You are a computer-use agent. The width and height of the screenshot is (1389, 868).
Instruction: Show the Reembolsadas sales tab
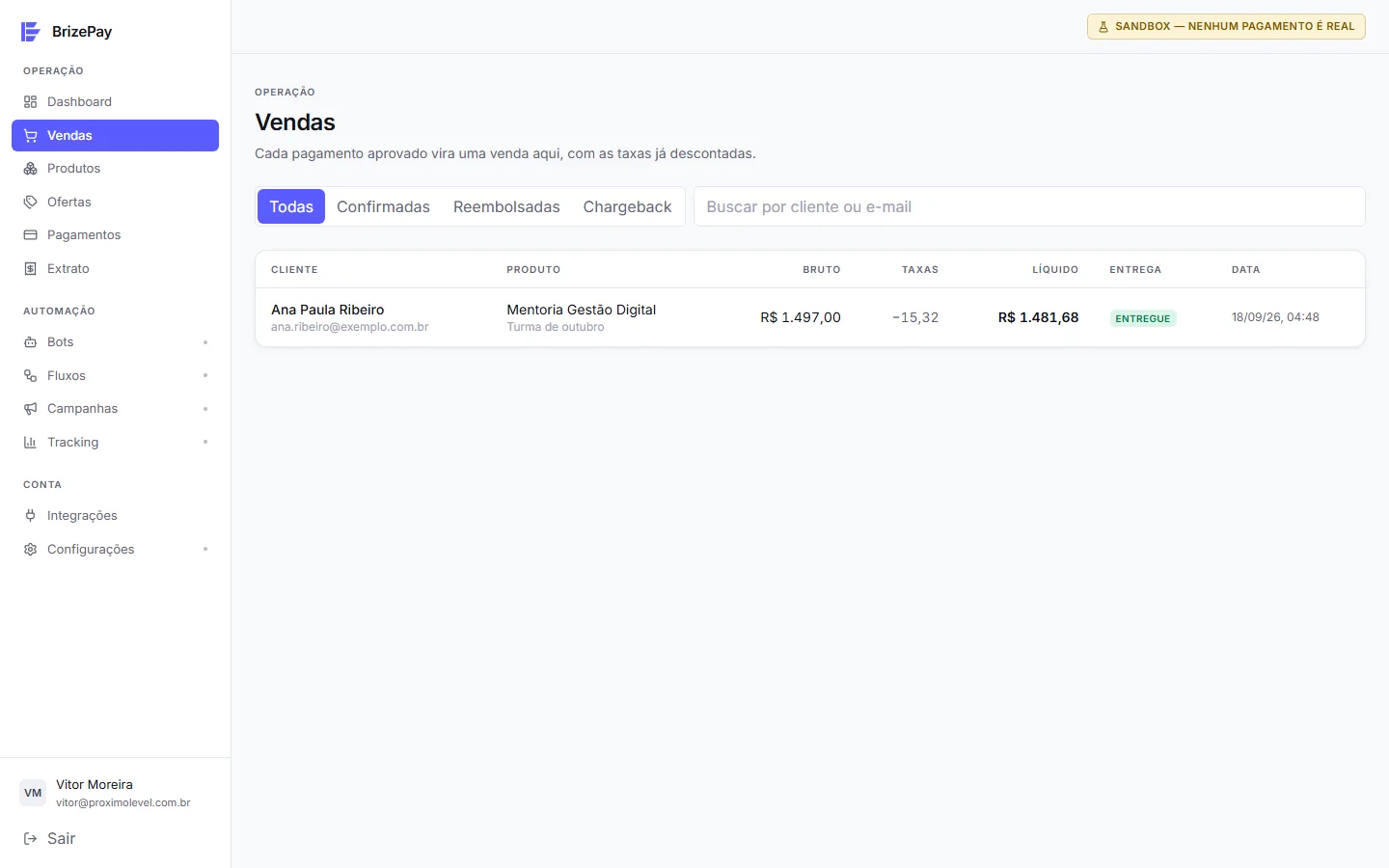[x=506, y=206]
